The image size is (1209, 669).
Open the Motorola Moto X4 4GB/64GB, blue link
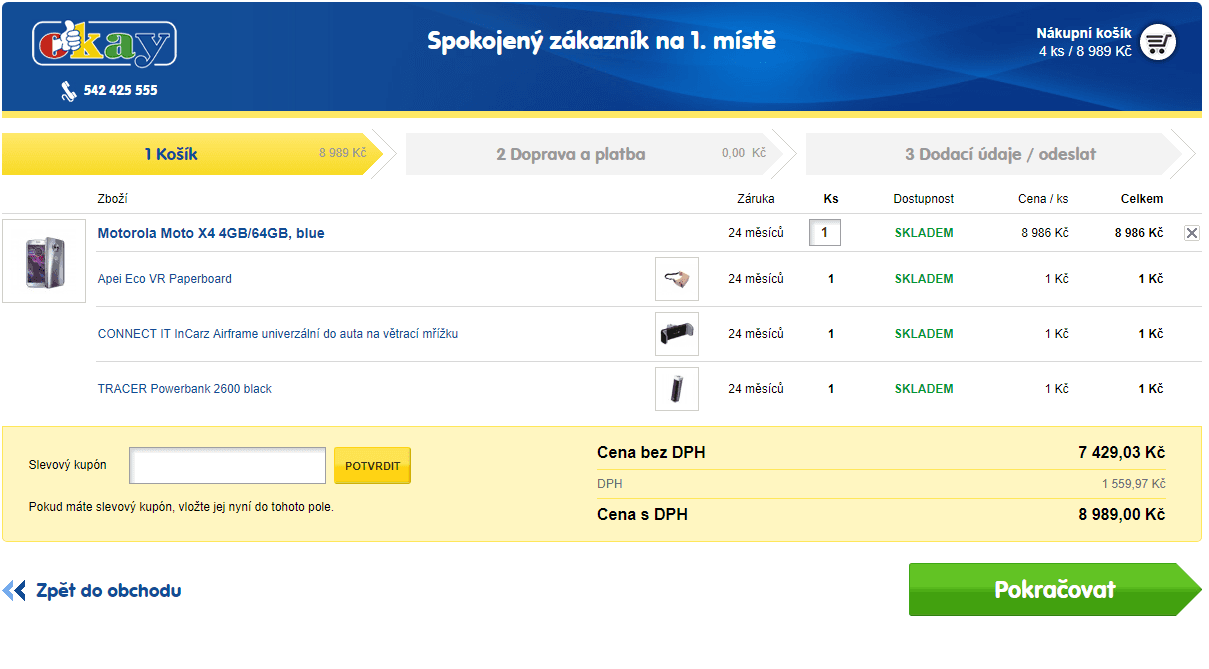point(211,233)
